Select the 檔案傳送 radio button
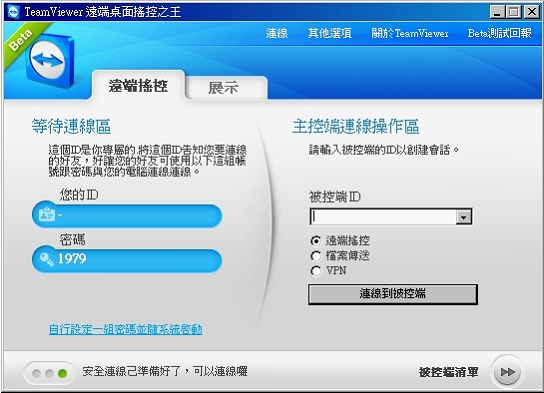 point(315,256)
